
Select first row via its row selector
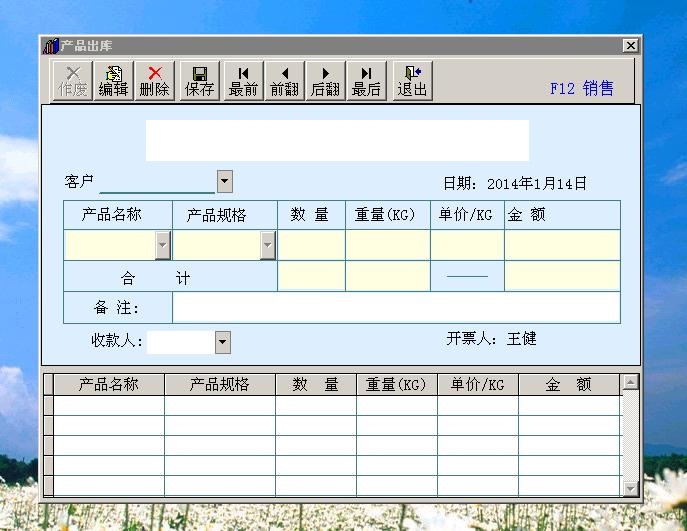coord(49,405)
